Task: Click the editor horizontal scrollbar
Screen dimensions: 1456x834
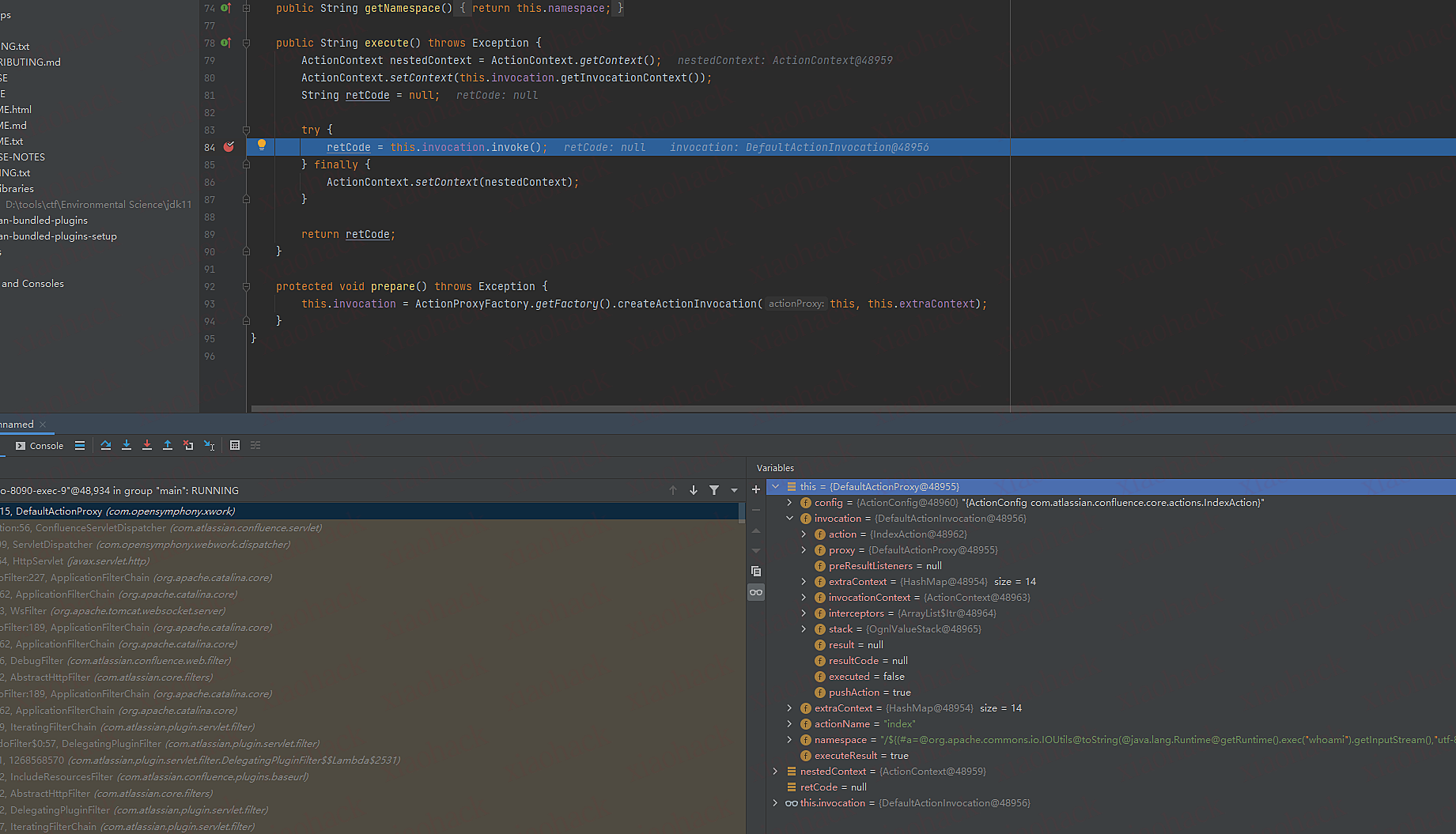Action: tap(853, 409)
